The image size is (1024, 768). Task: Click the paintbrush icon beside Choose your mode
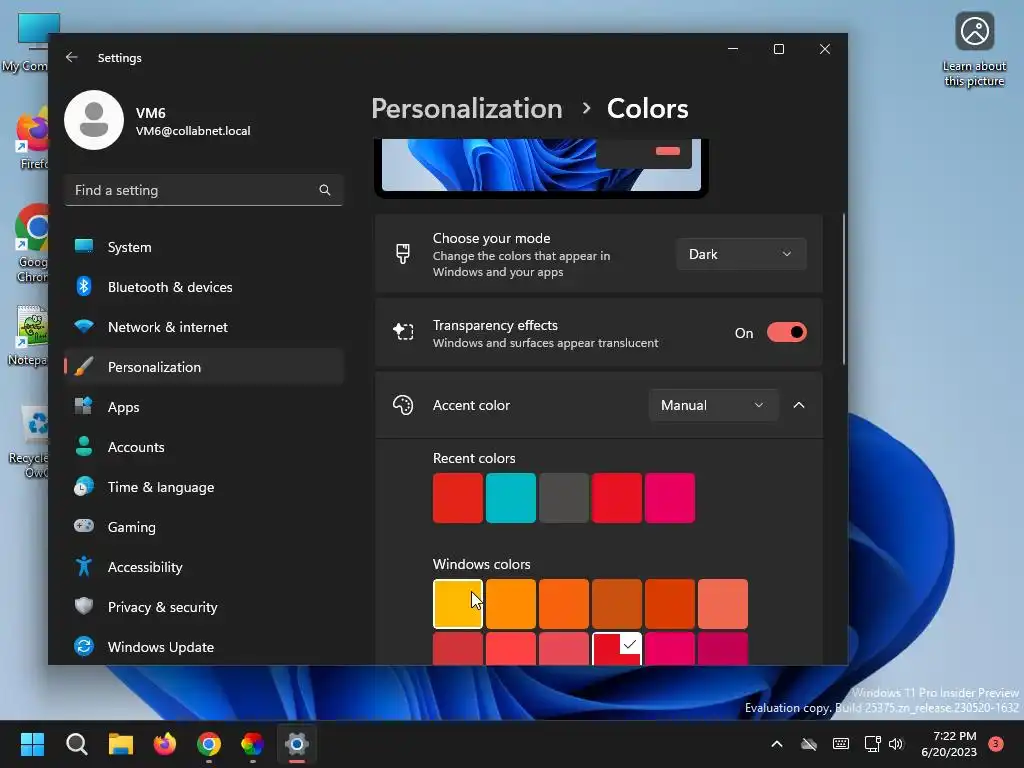pyautogui.click(x=403, y=254)
